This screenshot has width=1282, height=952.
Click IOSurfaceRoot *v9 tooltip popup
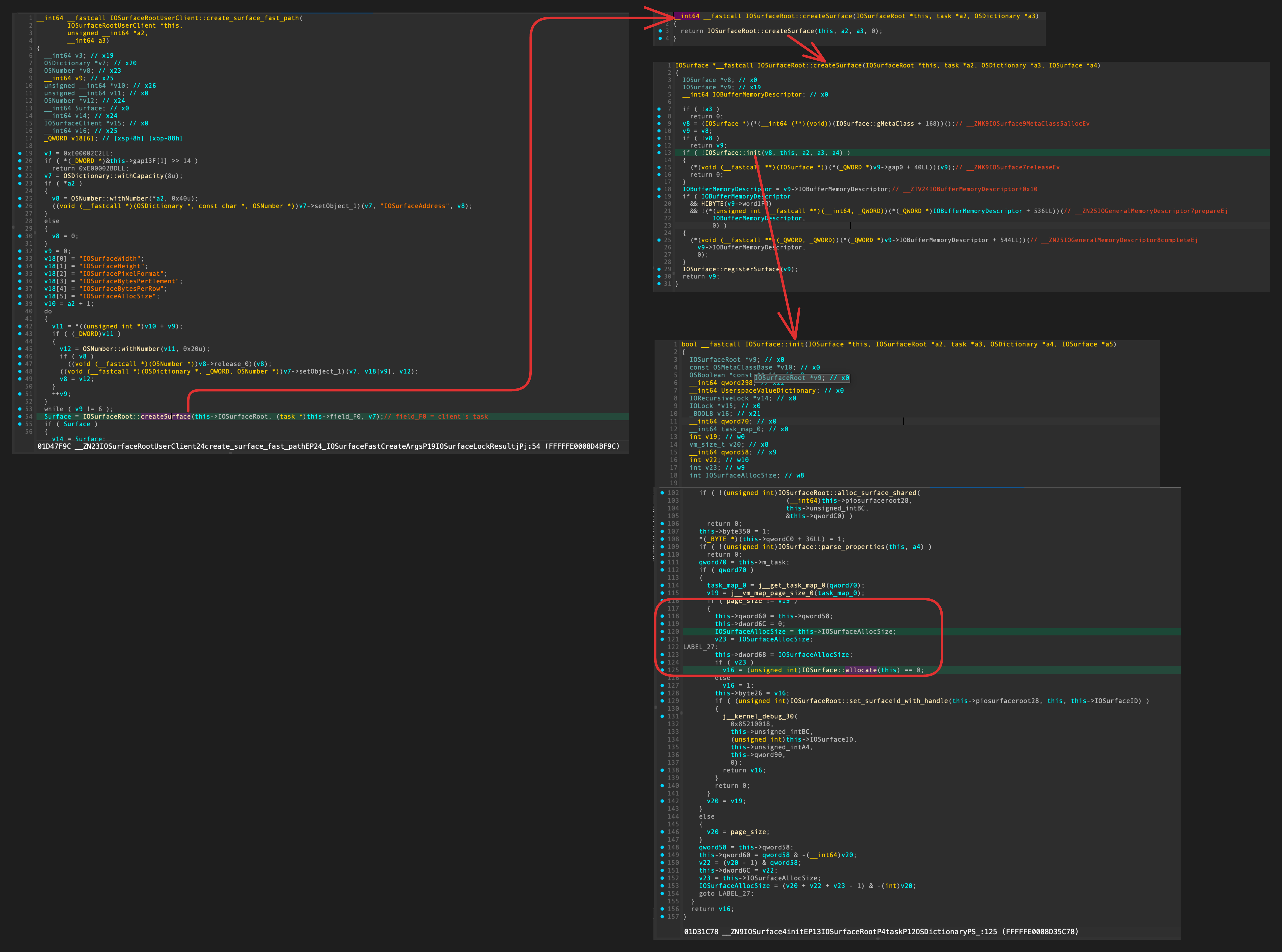[802, 378]
